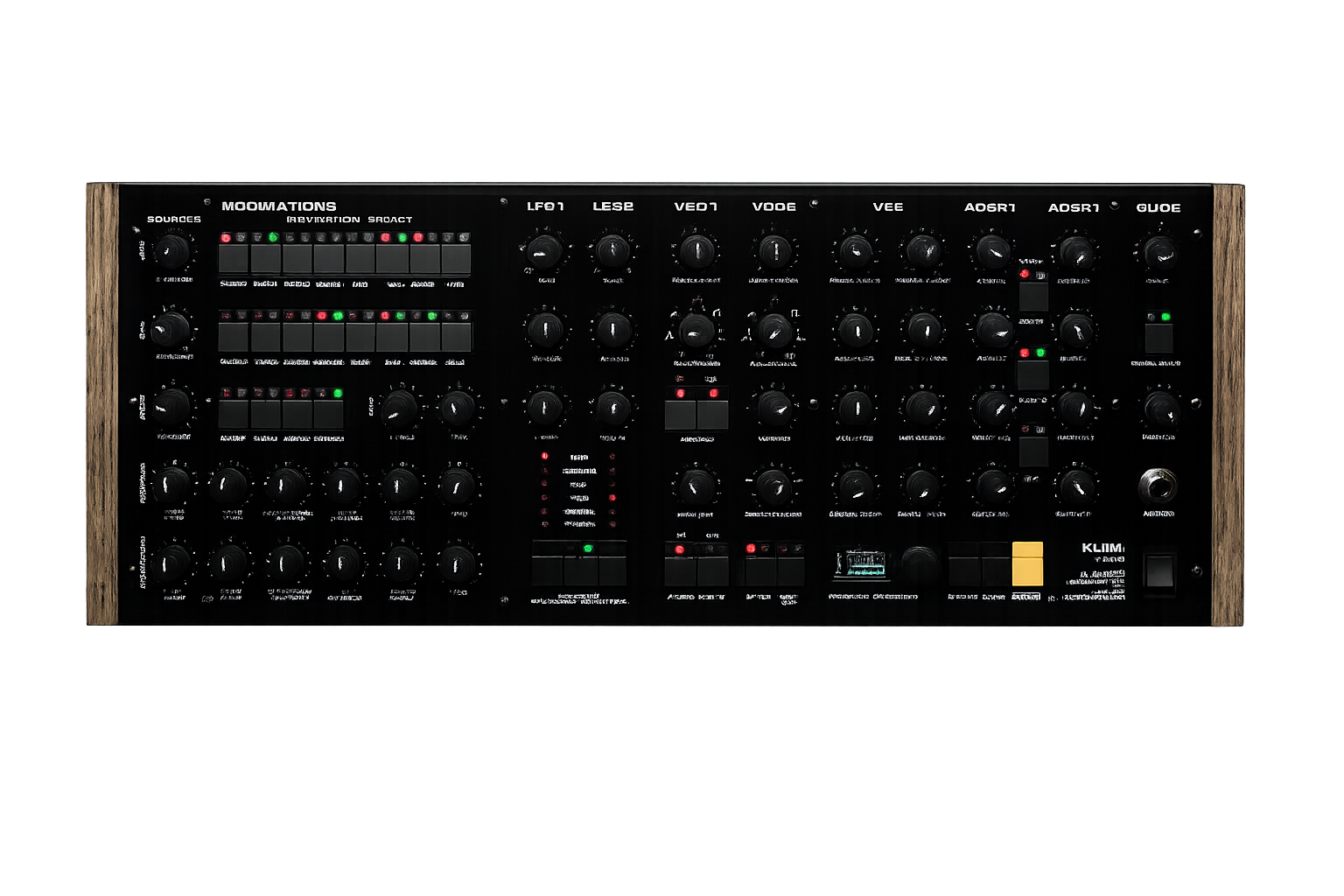This screenshot has width=1344, height=896.
Task: Click the top knob under the right AOSR1 header
Action: click(1075, 252)
